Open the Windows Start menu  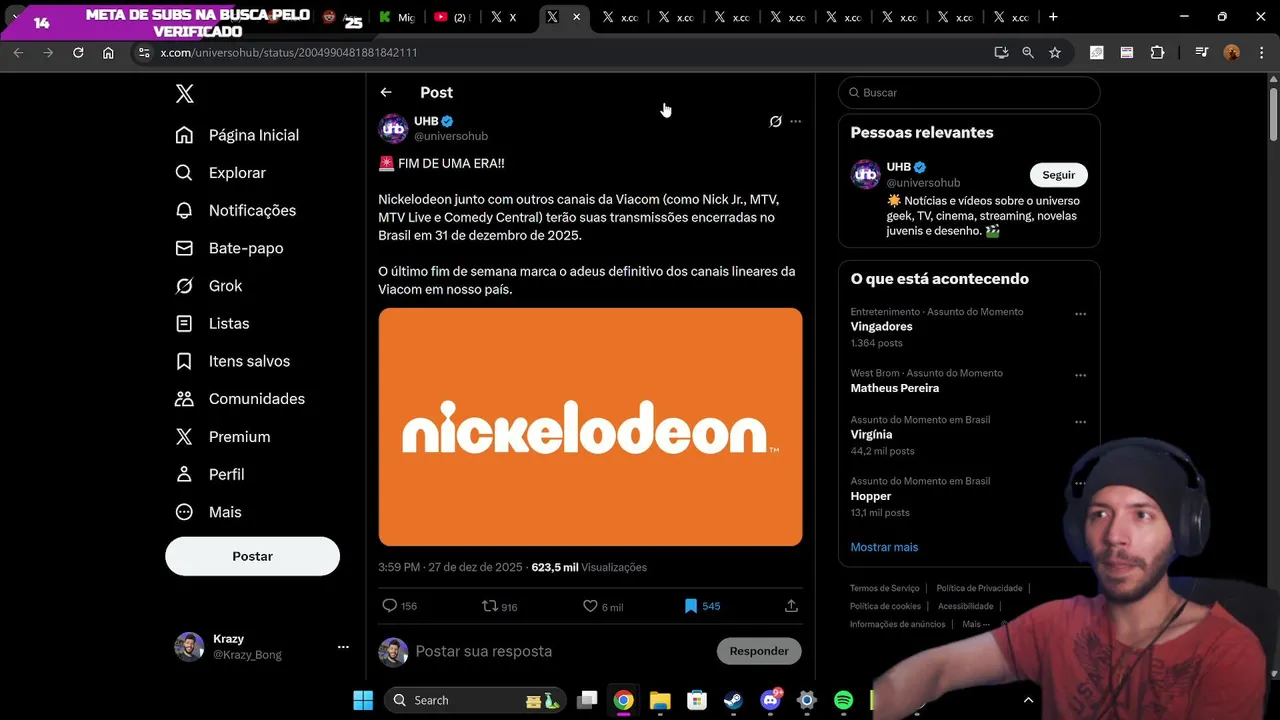(363, 700)
